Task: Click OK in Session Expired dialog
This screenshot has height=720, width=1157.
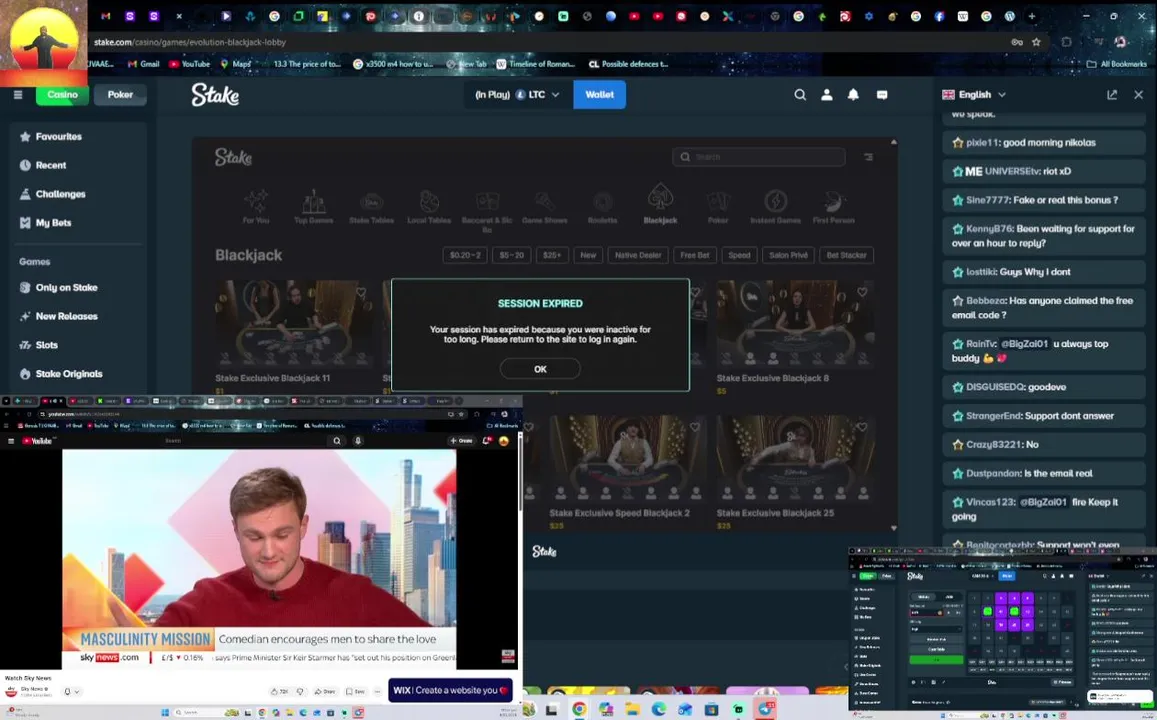Action: [x=540, y=369]
